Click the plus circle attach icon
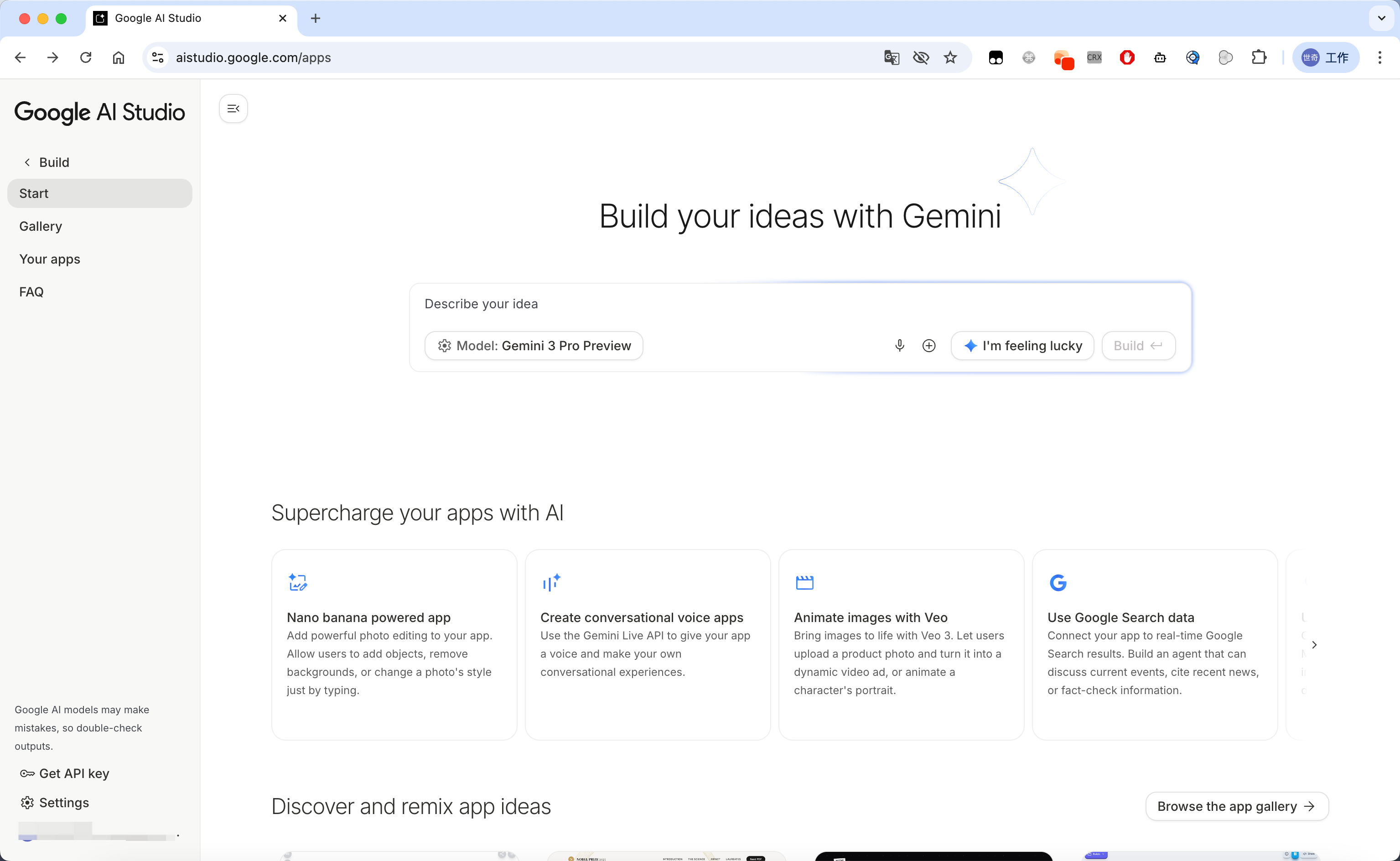The image size is (1400, 861). tap(928, 346)
